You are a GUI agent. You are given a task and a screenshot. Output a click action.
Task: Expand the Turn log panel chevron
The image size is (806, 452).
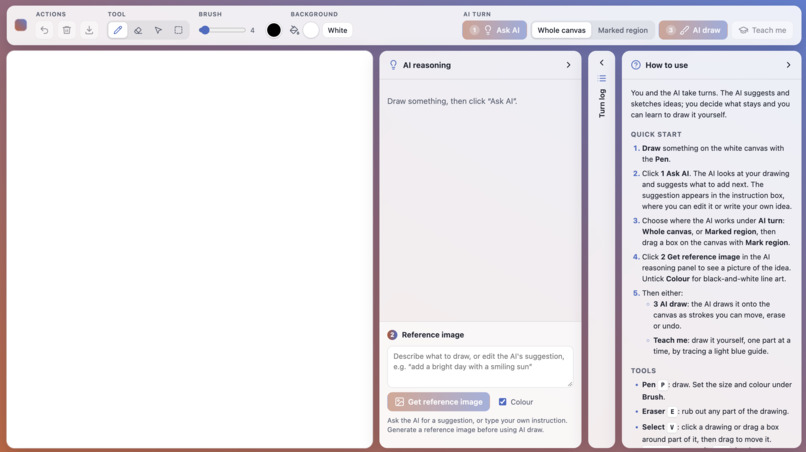point(601,63)
